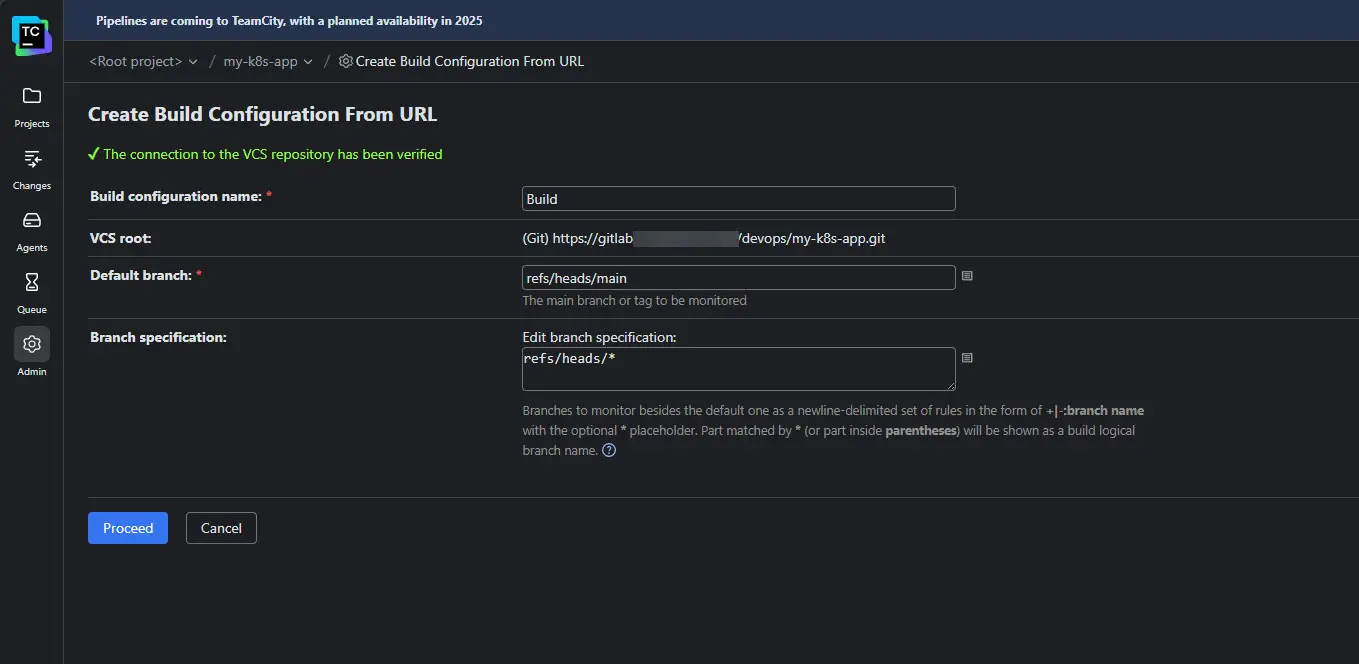Expand the my-k8s-app breadcrumb chevron

(x=308, y=62)
